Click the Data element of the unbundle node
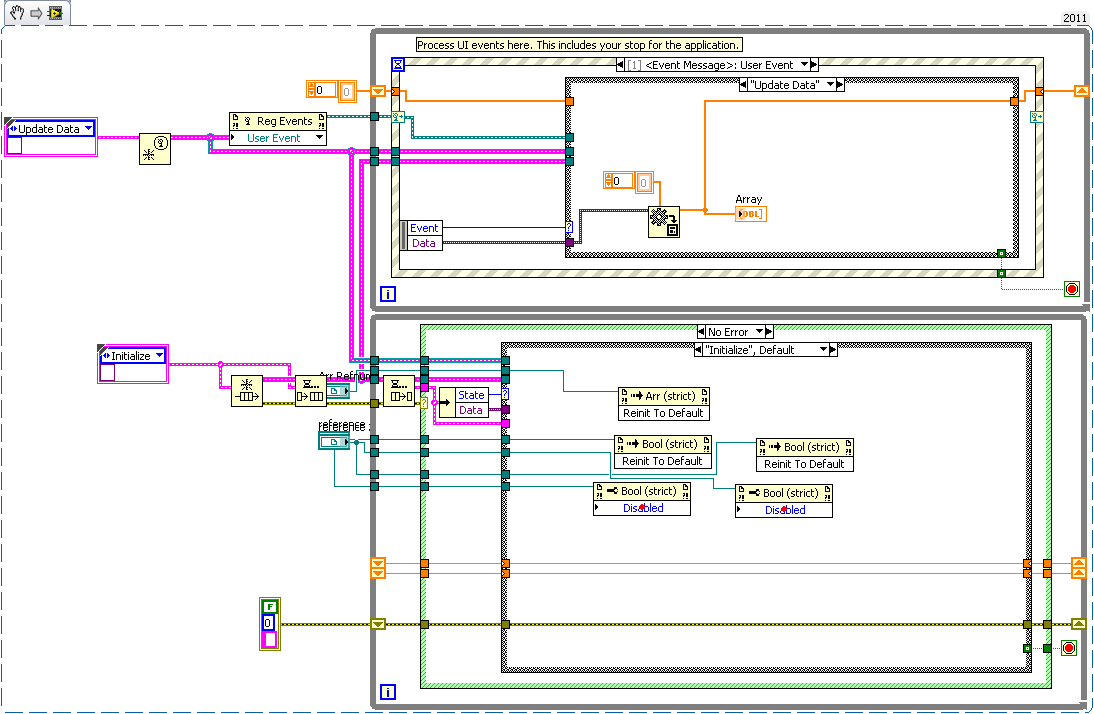The image size is (1094, 714). [472, 410]
